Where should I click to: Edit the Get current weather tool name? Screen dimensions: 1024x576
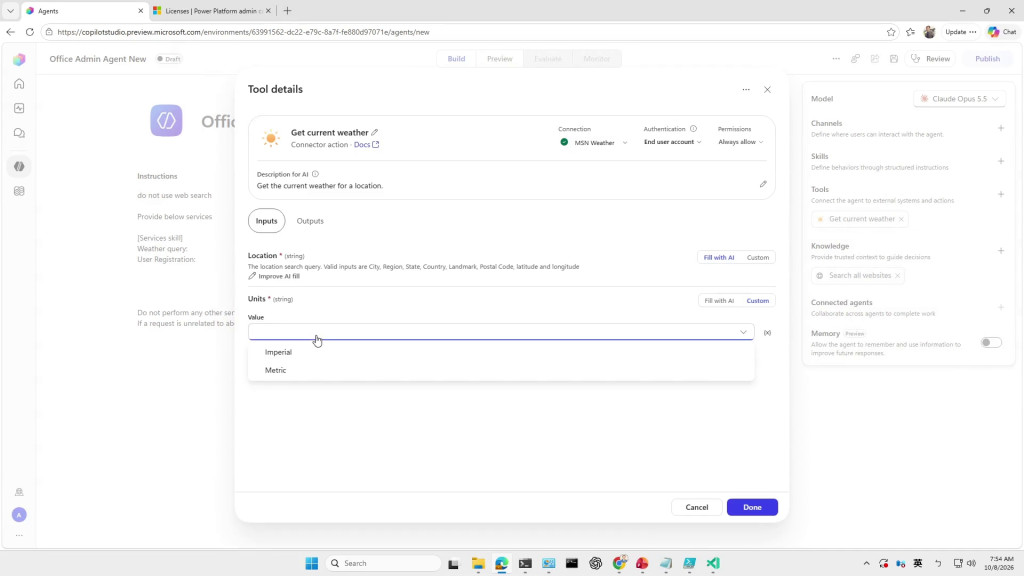coord(375,133)
